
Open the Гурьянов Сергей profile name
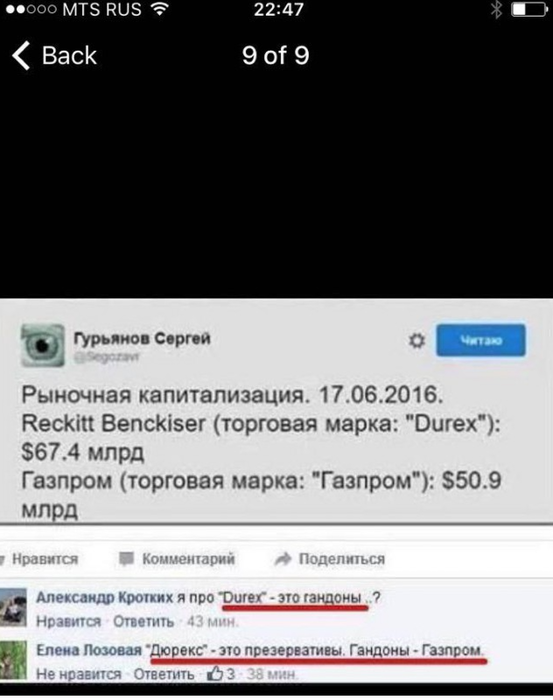click(142, 338)
